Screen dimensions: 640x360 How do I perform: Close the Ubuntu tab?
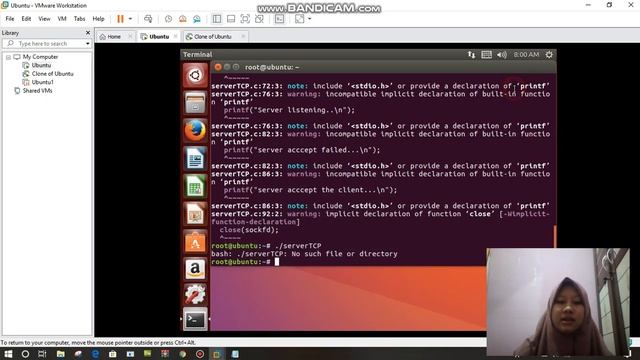176,37
